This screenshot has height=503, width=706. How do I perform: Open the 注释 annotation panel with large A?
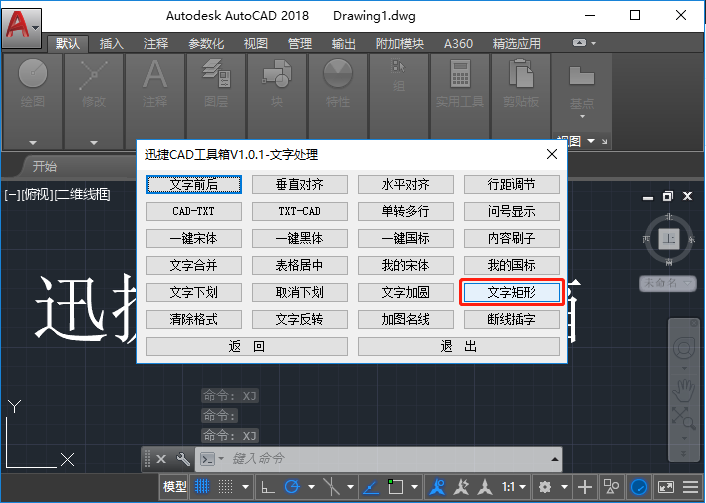point(155,74)
